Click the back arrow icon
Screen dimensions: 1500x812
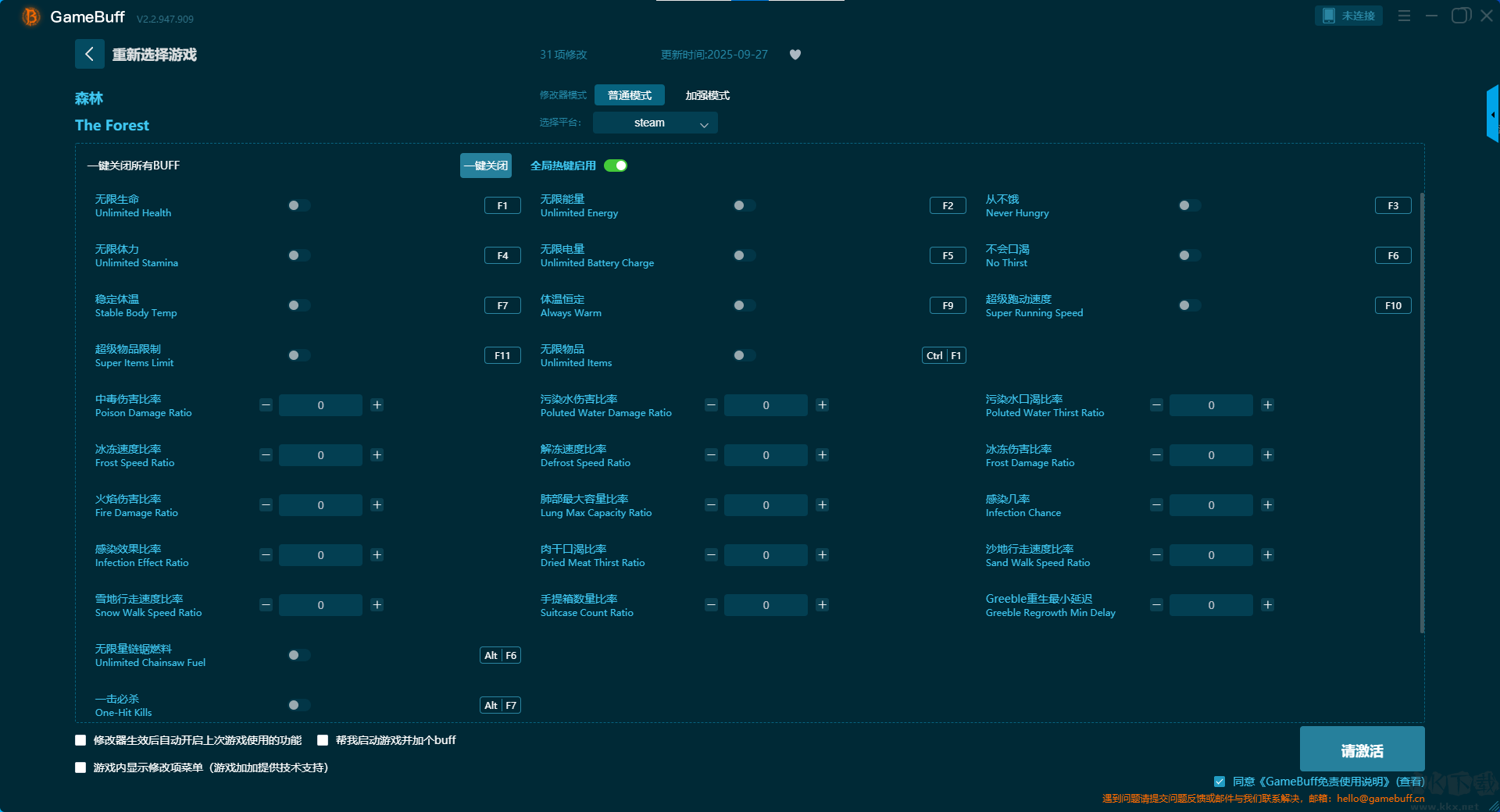pos(89,54)
